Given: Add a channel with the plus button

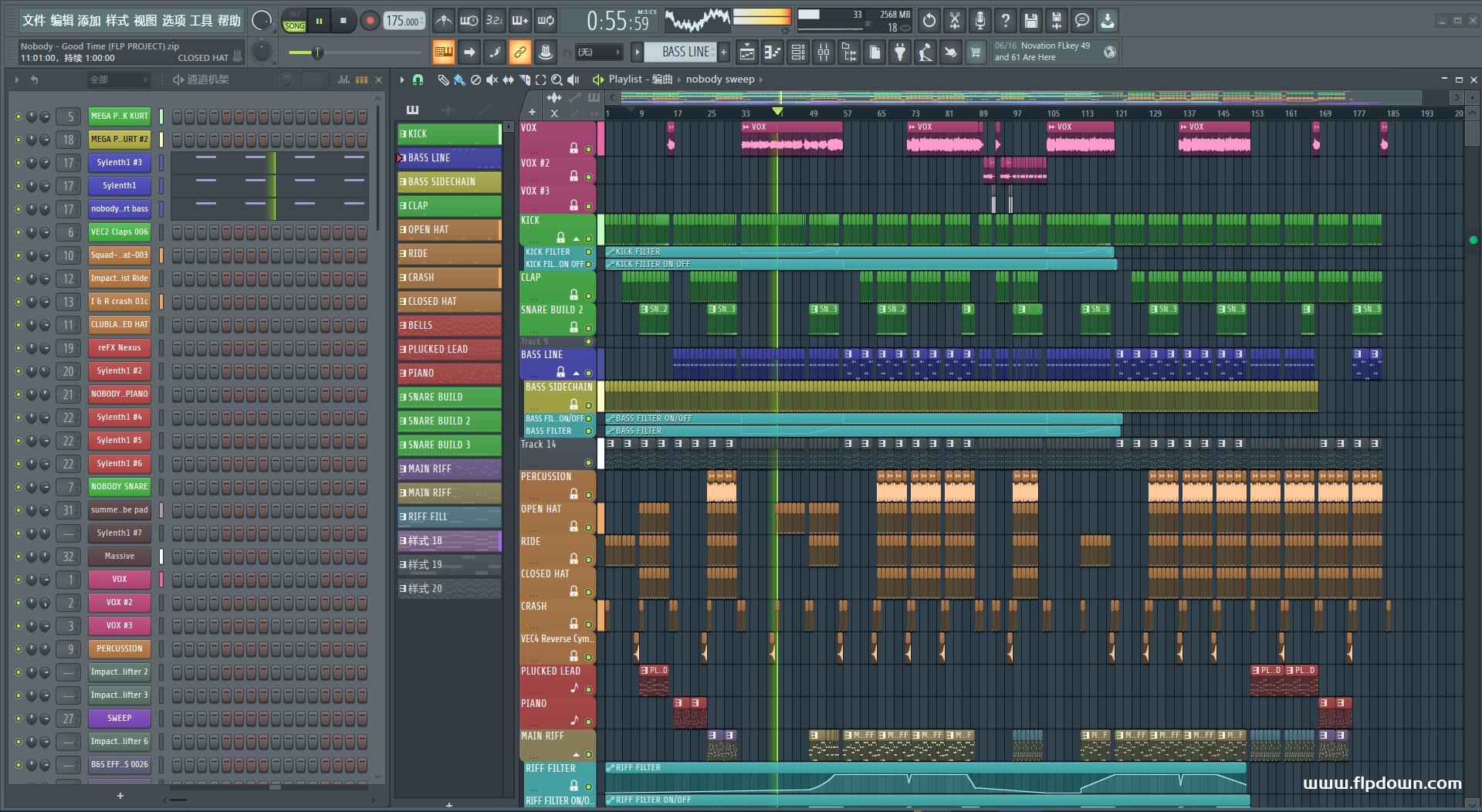Looking at the screenshot, I should [x=120, y=796].
